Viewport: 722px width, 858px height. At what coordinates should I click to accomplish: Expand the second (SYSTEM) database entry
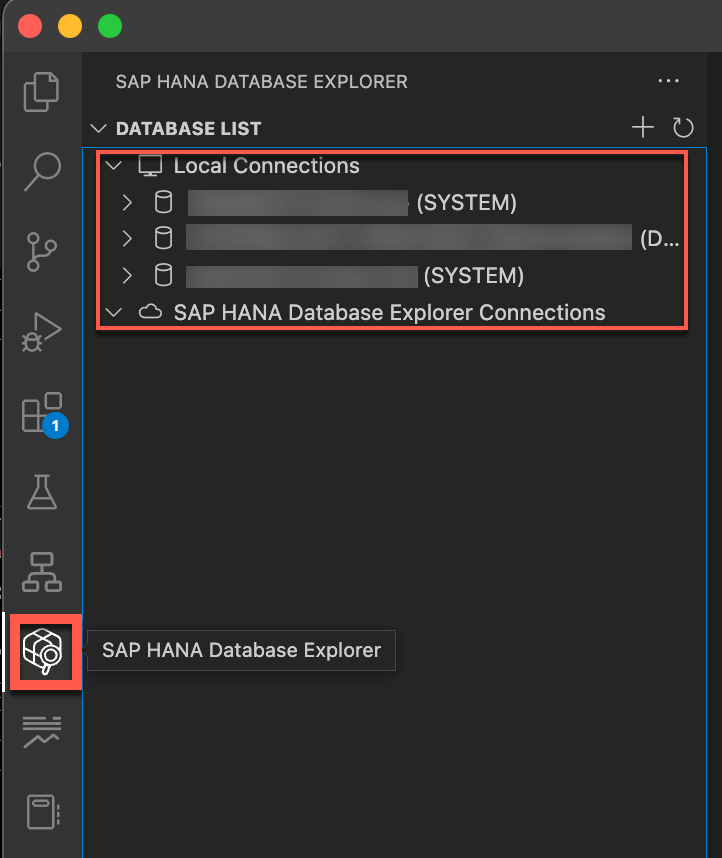[x=127, y=275]
